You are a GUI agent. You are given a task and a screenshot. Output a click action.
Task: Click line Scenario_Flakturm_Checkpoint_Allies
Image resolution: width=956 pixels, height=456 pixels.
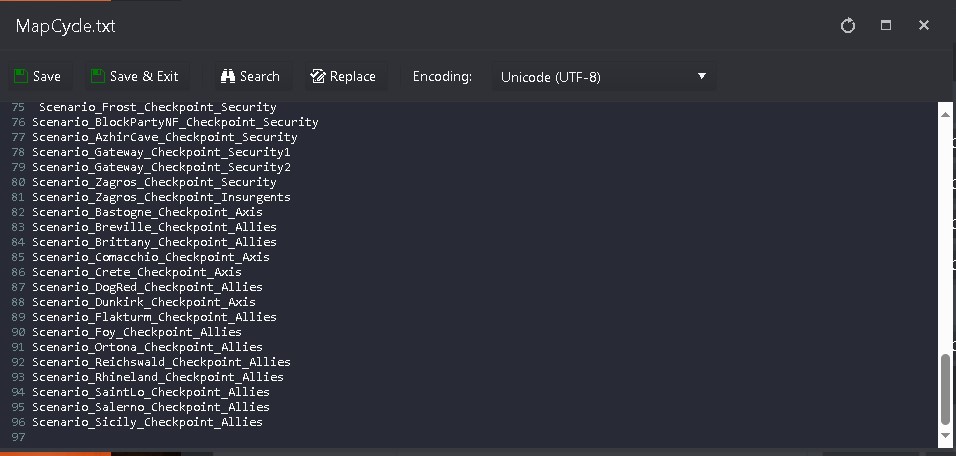click(154, 317)
